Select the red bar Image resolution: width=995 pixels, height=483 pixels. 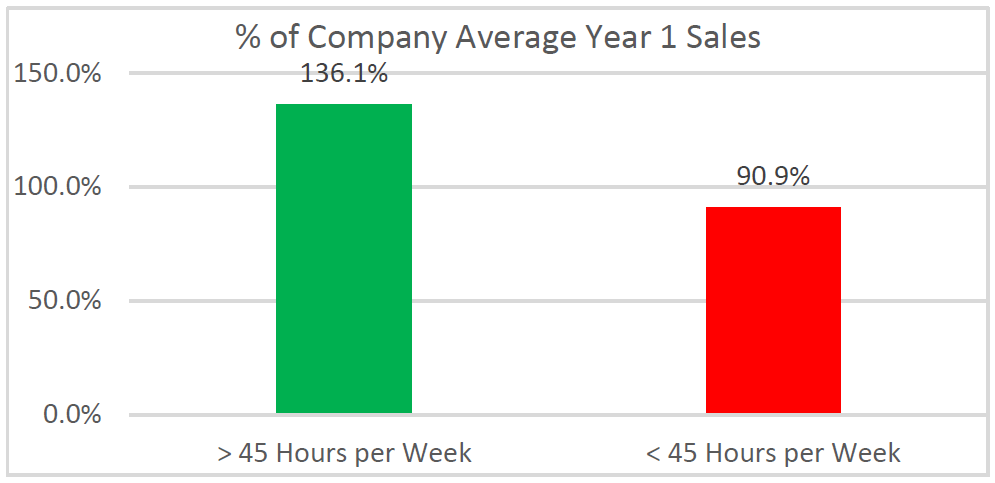773,310
